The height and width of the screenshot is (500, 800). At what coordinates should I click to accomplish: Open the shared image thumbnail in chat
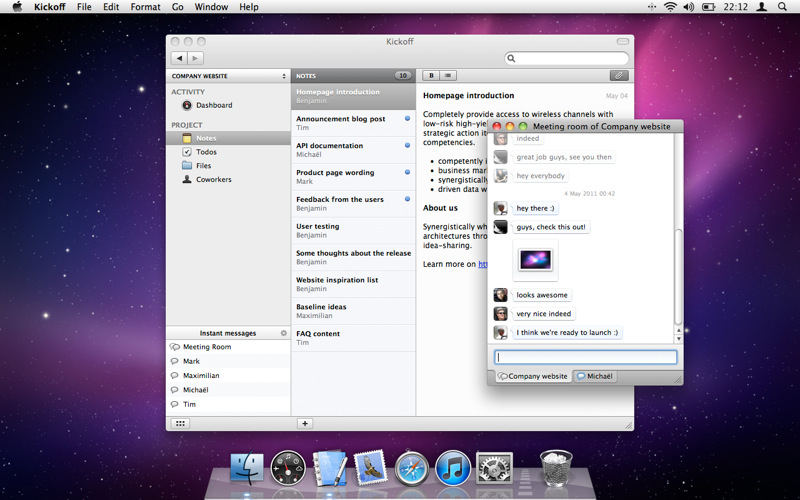535,260
